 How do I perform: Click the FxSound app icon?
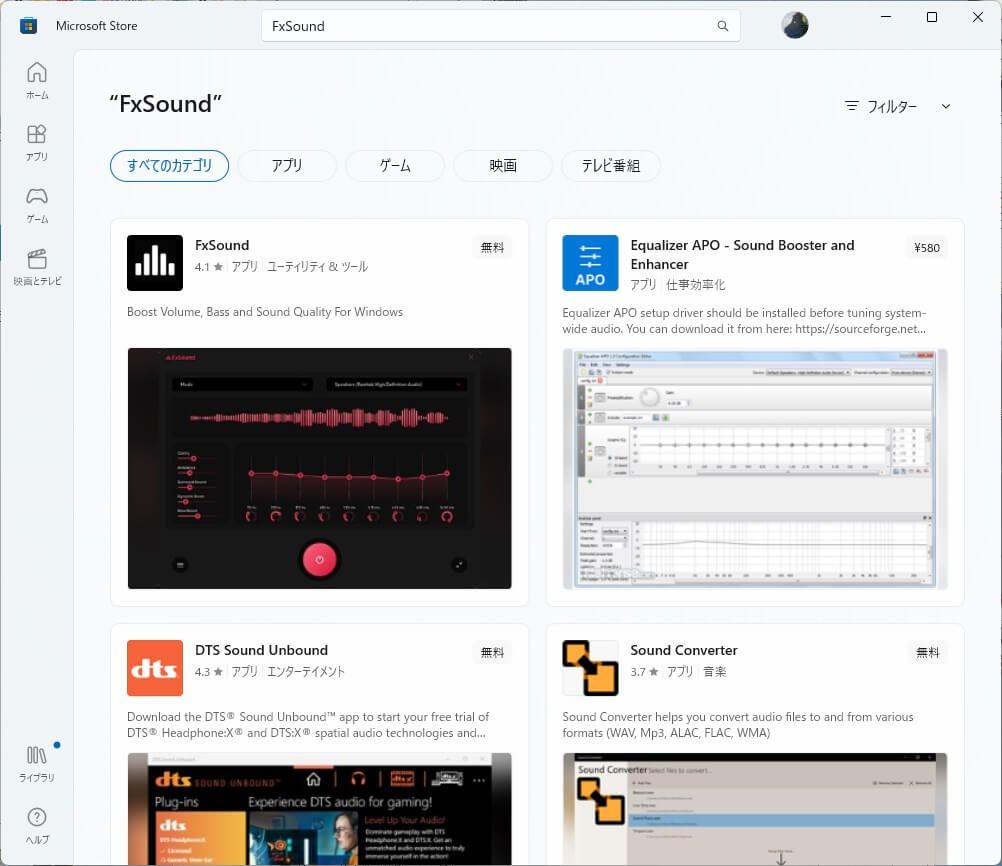155,263
